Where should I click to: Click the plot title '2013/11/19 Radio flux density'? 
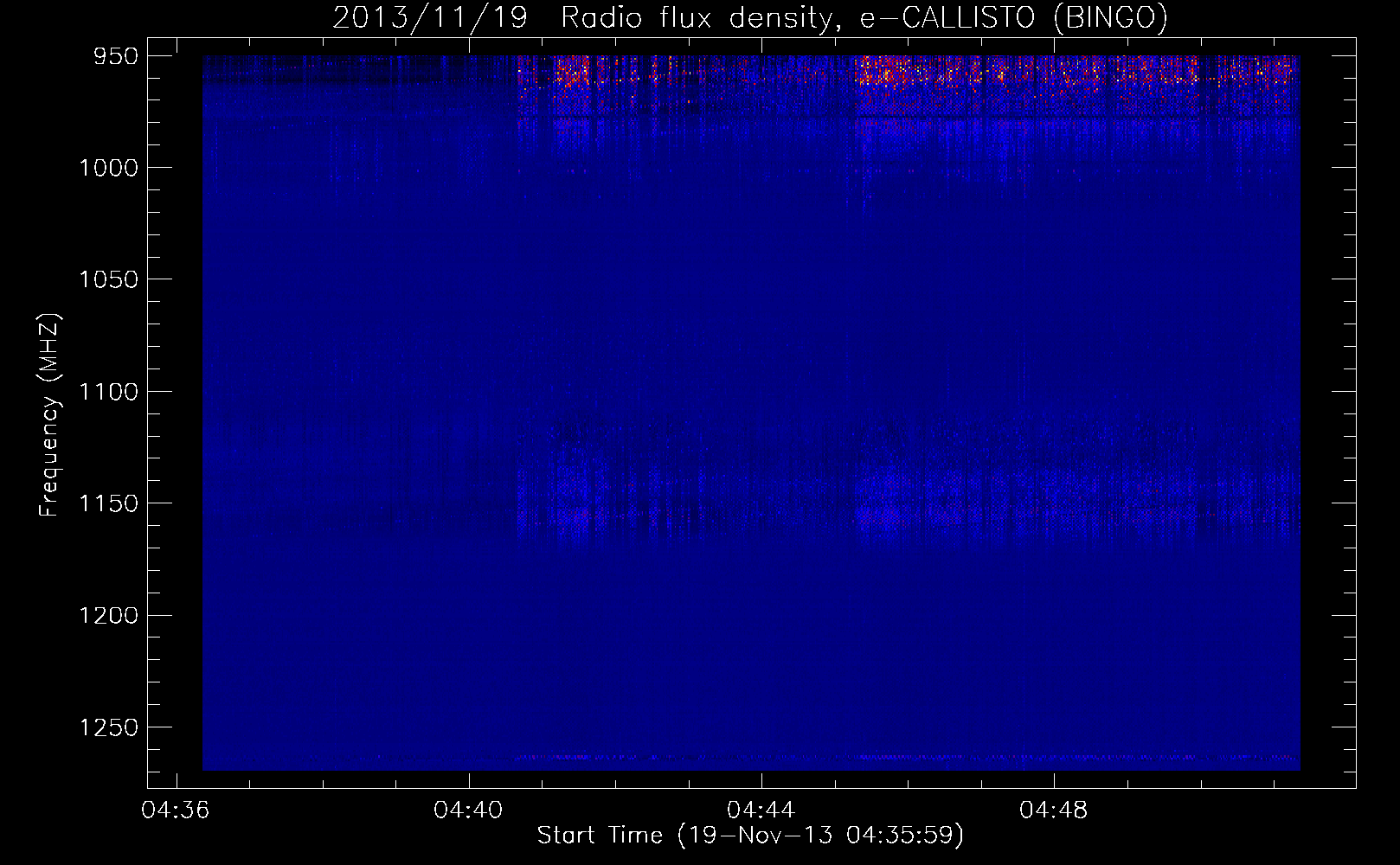coord(750,17)
